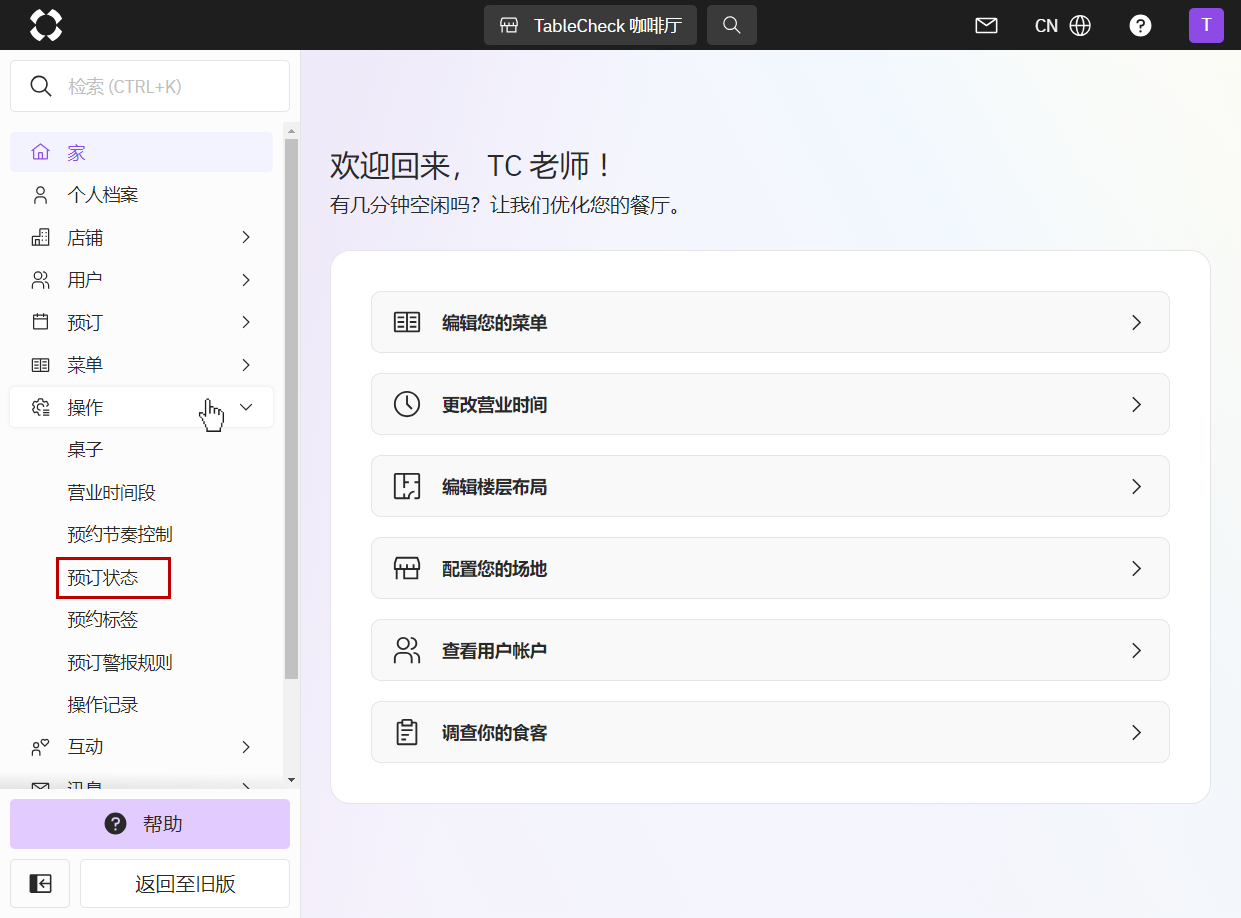Click the 操作 gear icon in sidebar

pyautogui.click(x=40, y=407)
